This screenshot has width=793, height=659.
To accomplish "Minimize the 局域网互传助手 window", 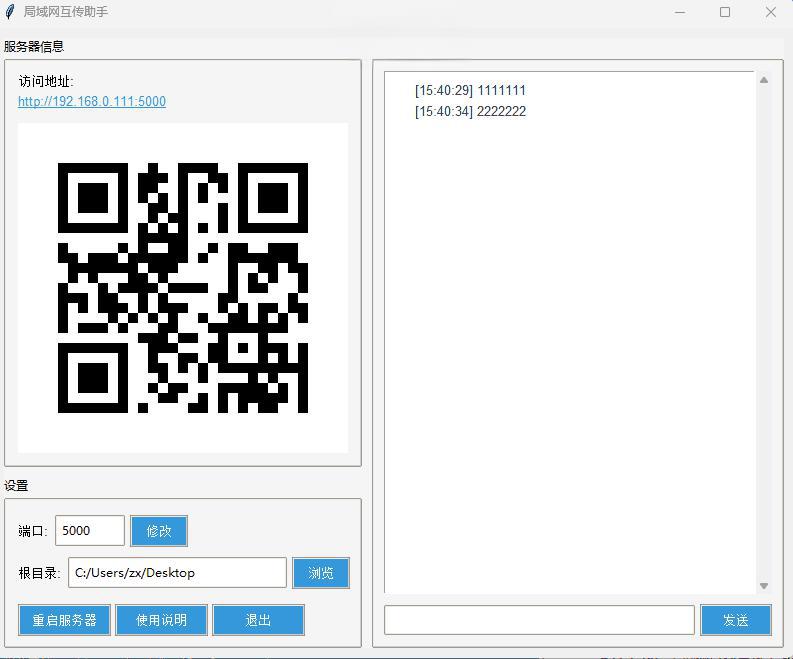I will (680, 12).
